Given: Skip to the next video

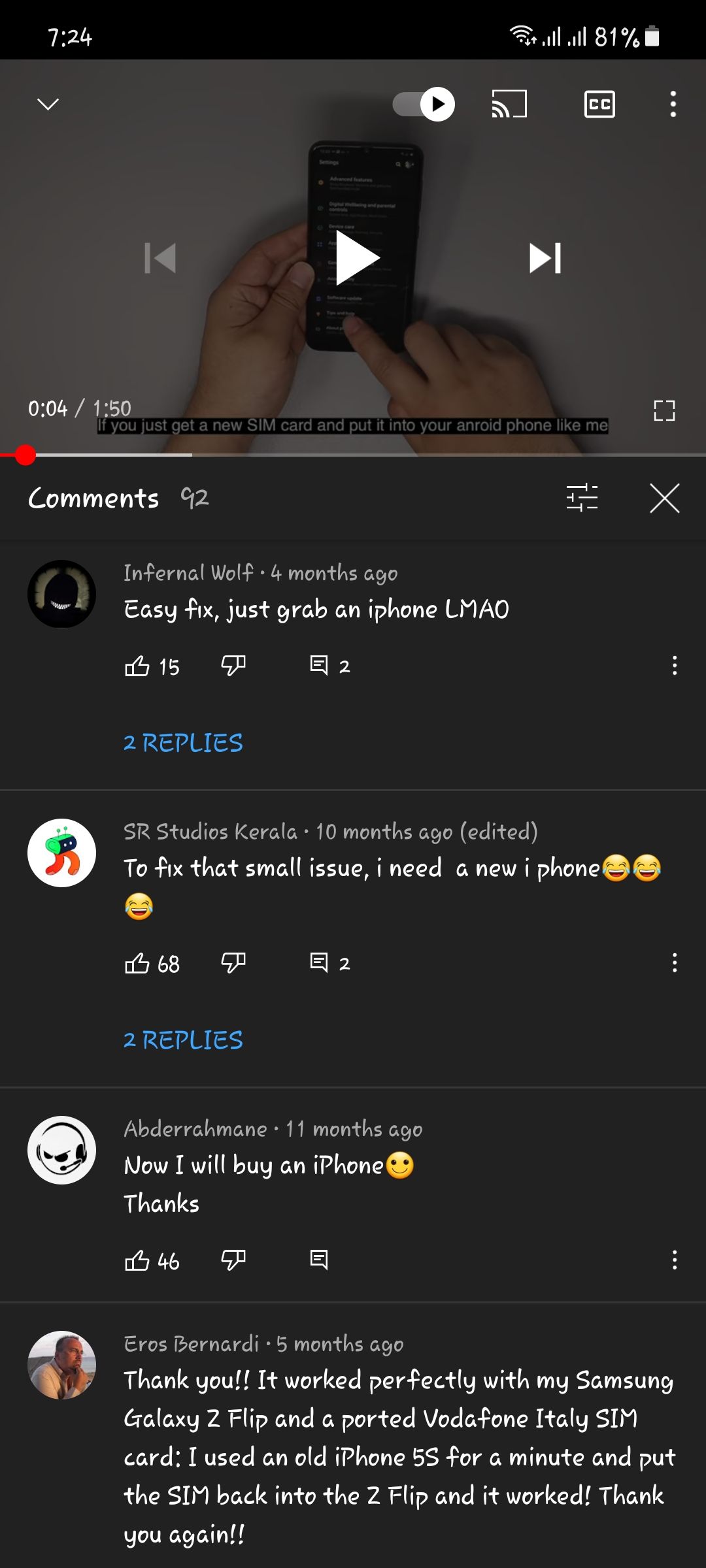Looking at the screenshot, I should [x=545, y=258].
